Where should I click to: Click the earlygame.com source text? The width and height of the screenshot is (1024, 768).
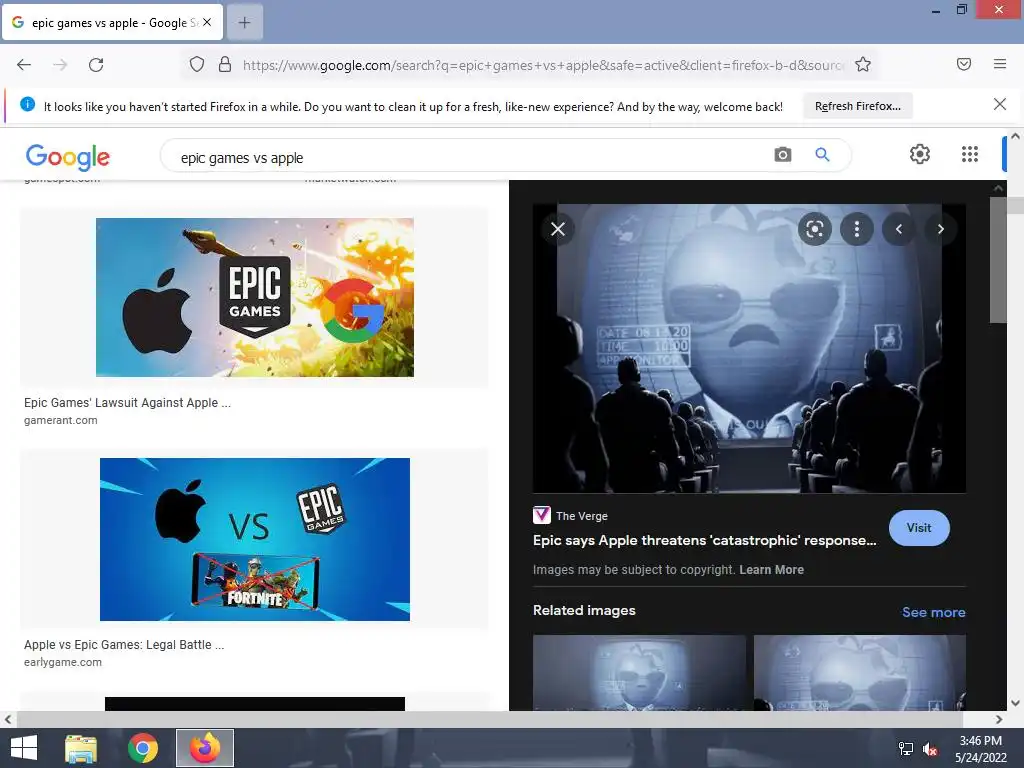pyautogui.click(x=63, y=662)
